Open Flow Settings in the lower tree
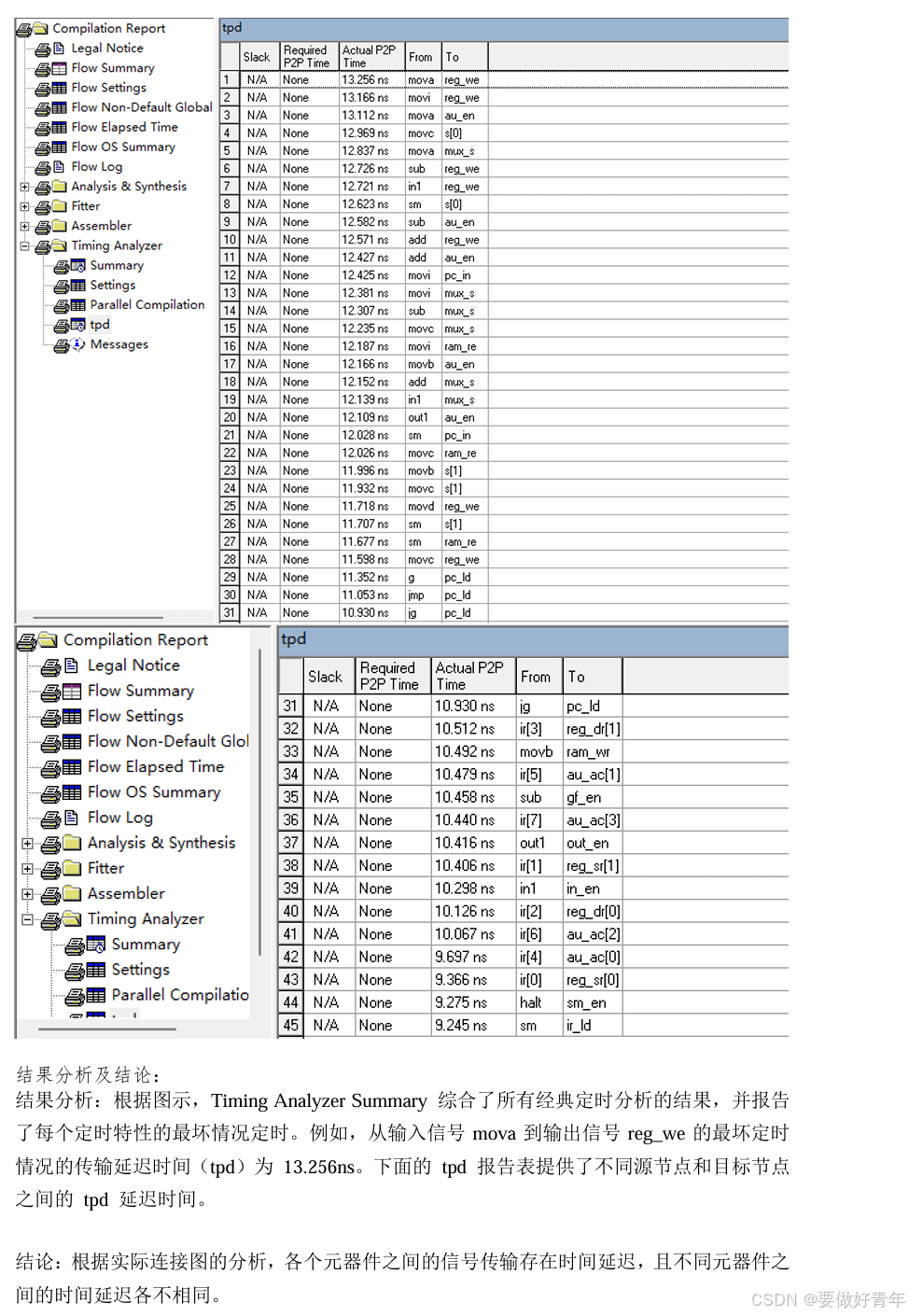The height and width of the screenshot is (1316, 909). coord(135,716)
